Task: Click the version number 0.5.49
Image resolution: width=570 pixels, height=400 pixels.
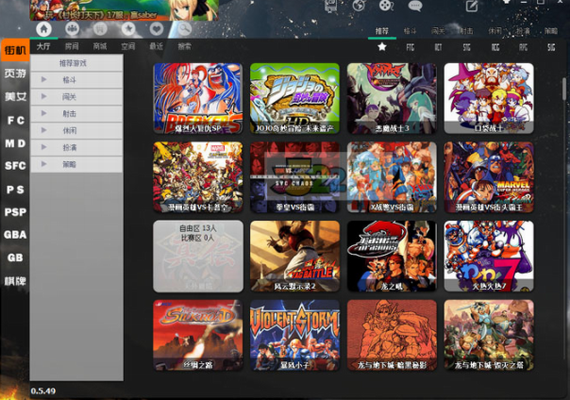Action: (43, 391)
